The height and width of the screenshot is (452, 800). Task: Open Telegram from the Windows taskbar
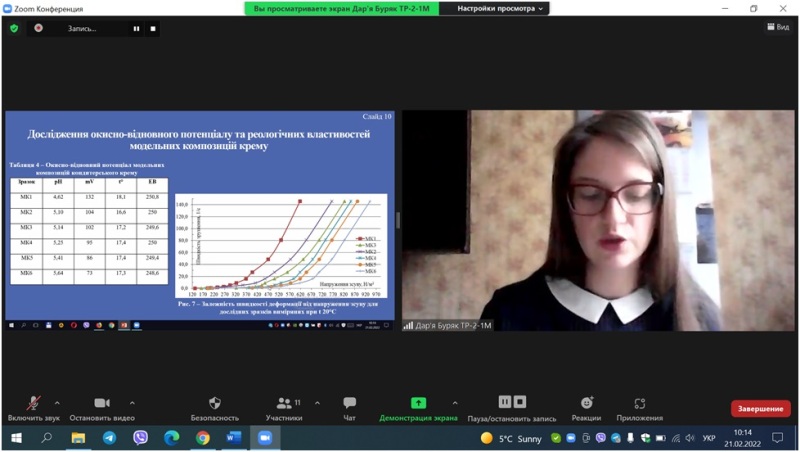[x=109, y=438]
